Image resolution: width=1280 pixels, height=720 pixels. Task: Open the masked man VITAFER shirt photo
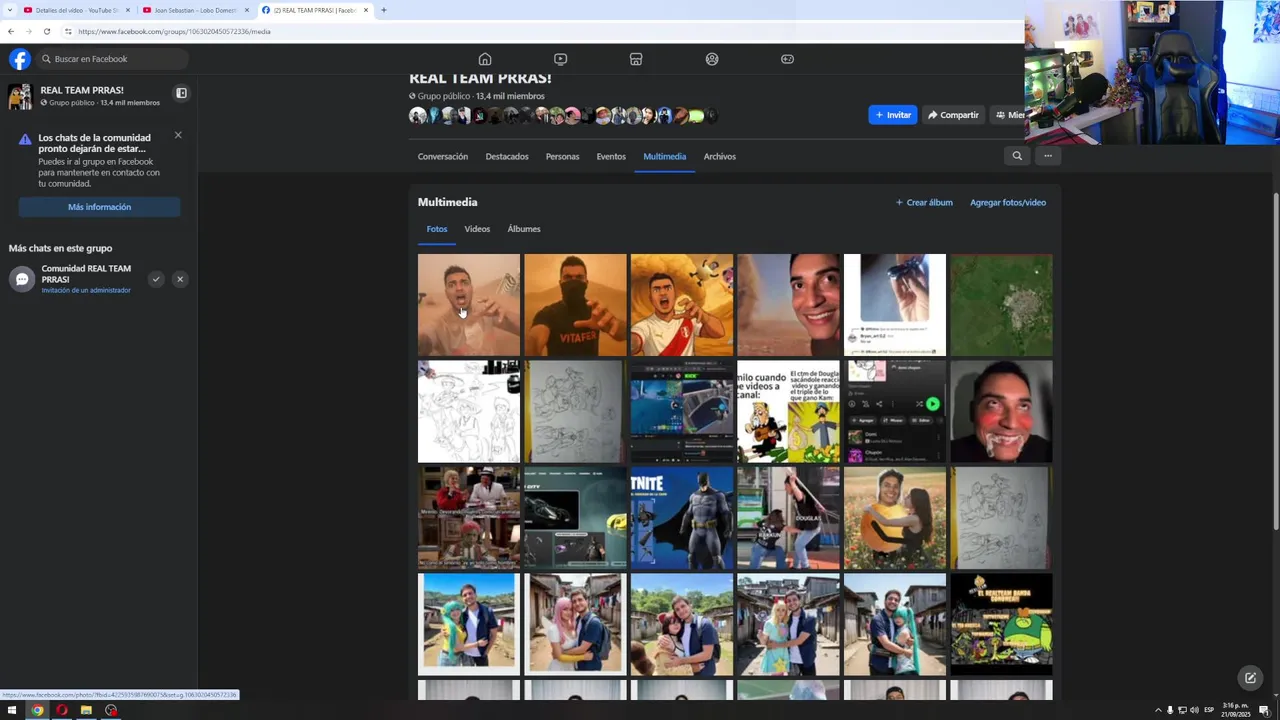[575, 305]
